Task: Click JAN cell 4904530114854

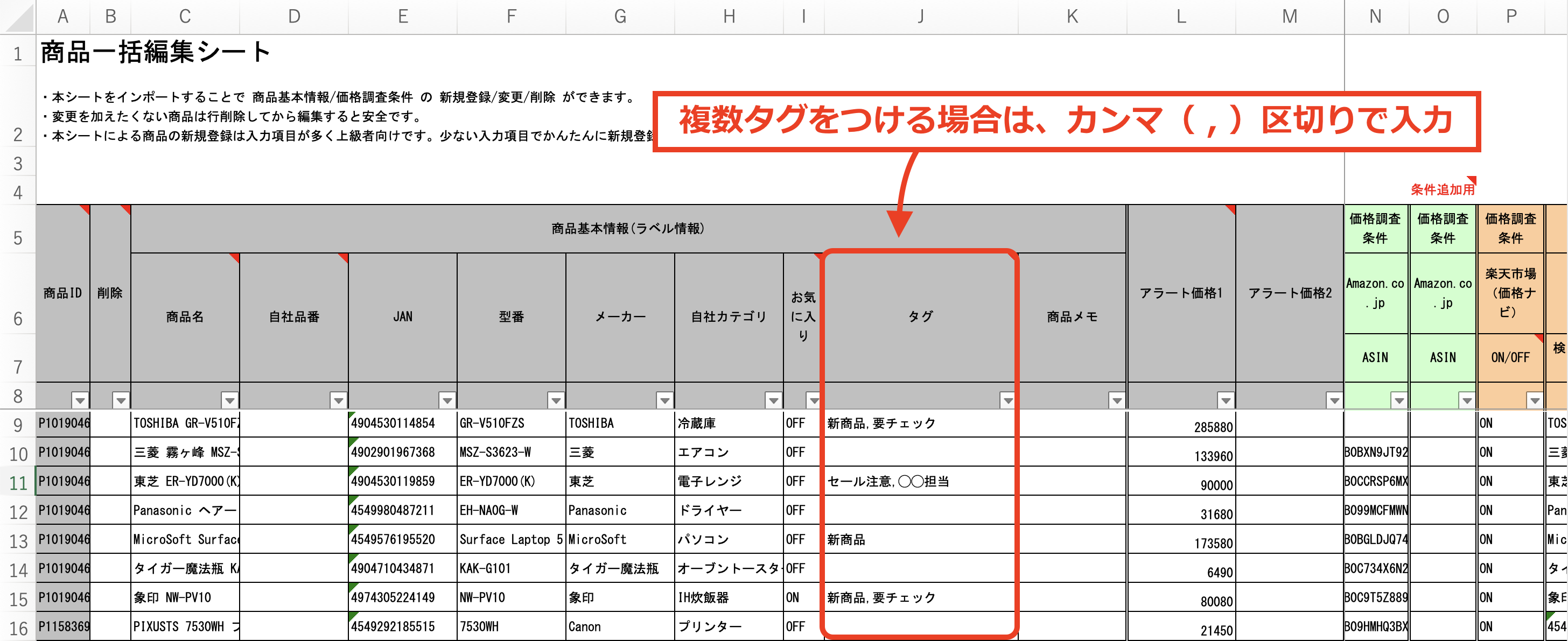Action: click(393, 423)
